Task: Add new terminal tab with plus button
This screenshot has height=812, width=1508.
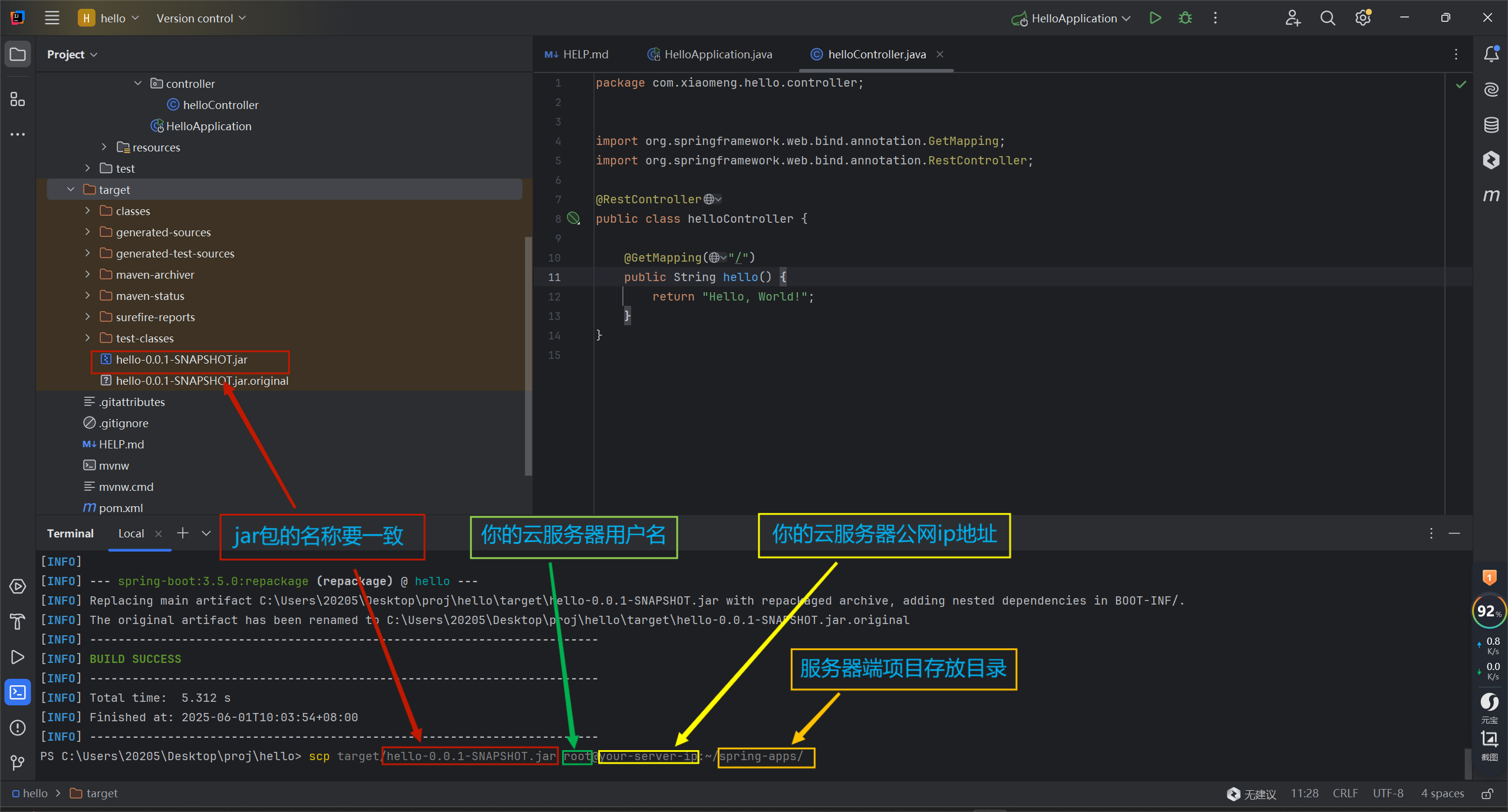Action: [183, 533]
